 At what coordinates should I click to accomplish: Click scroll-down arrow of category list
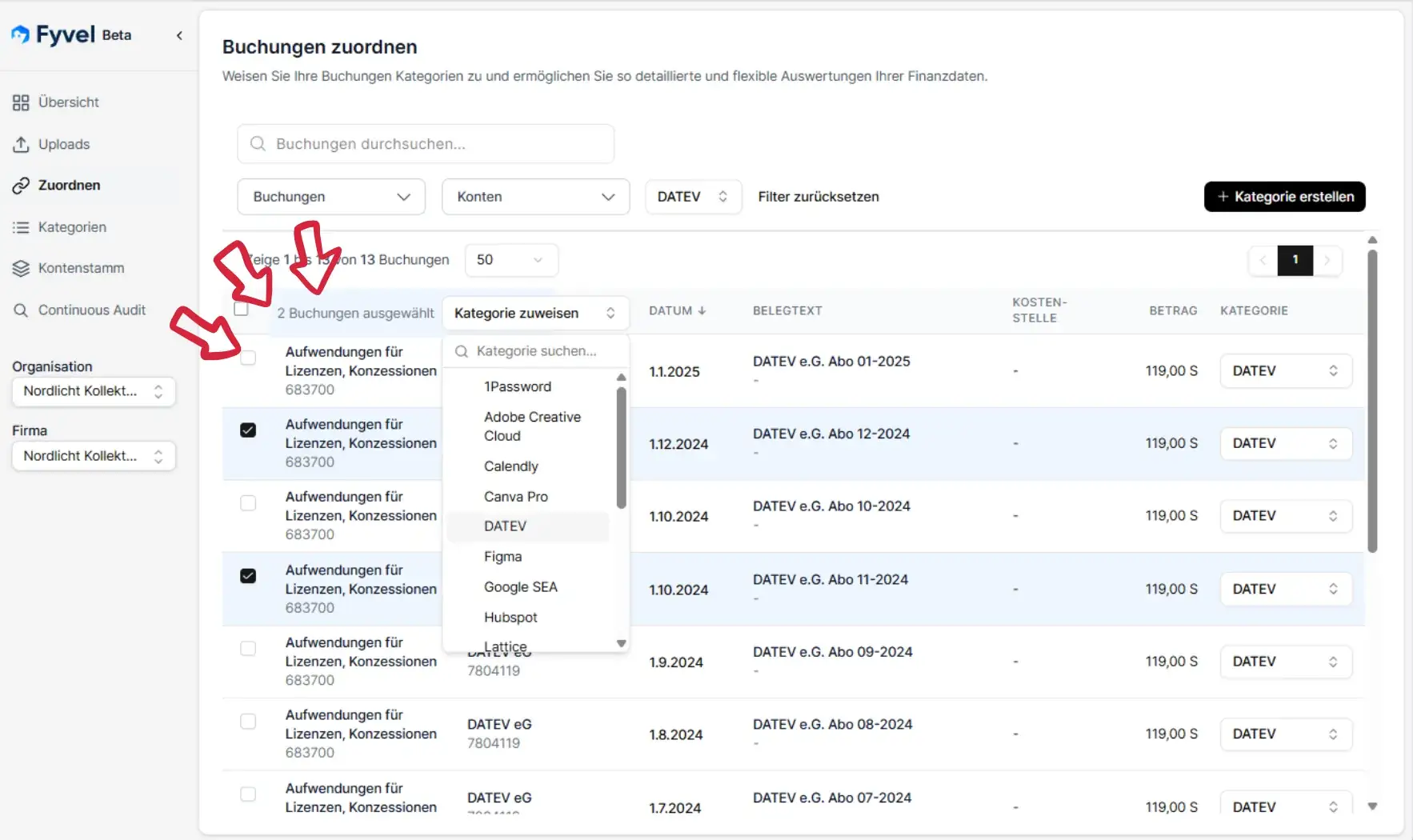click(621, 643)
